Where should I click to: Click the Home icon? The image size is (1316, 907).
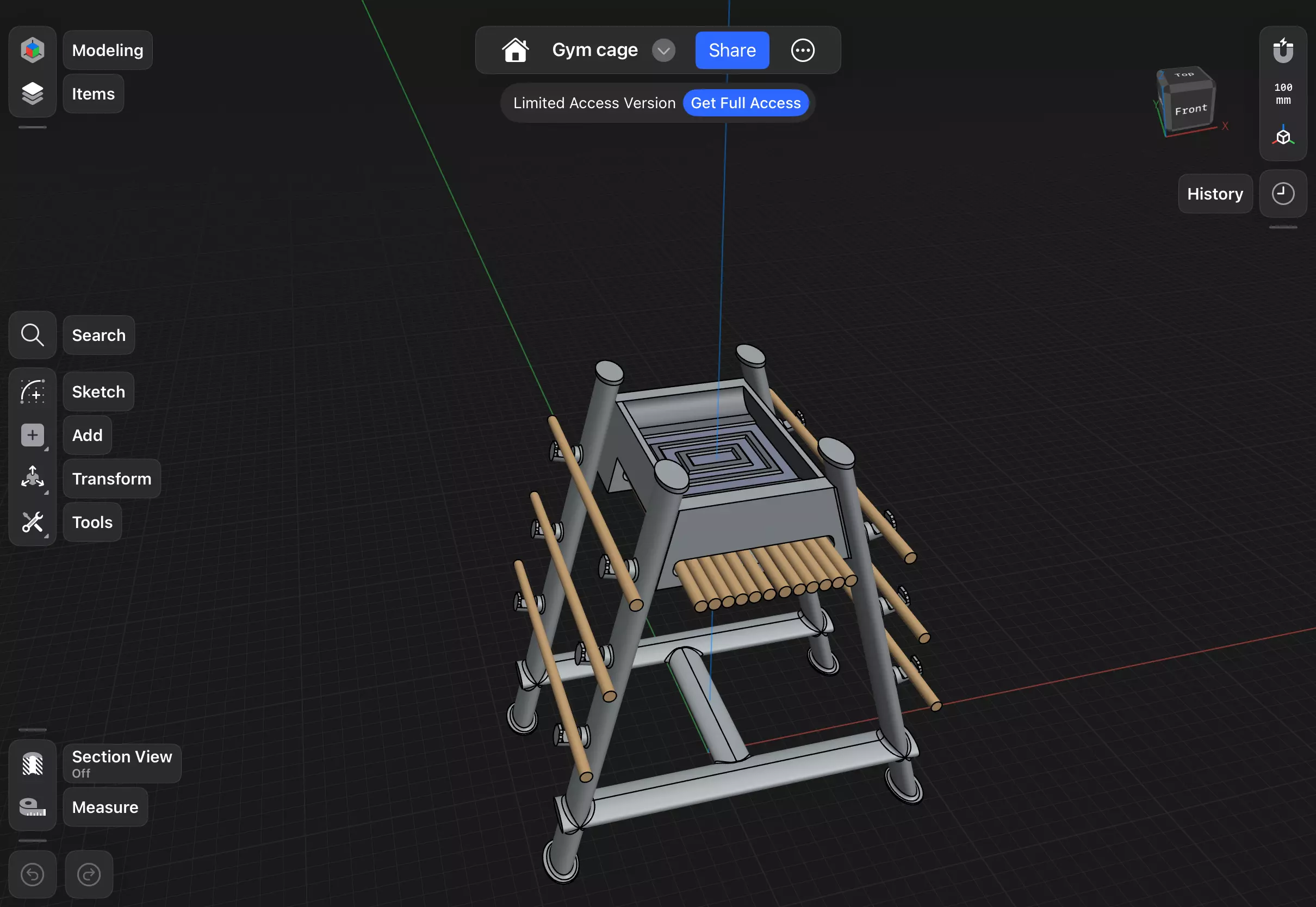[x=516, y=51]
